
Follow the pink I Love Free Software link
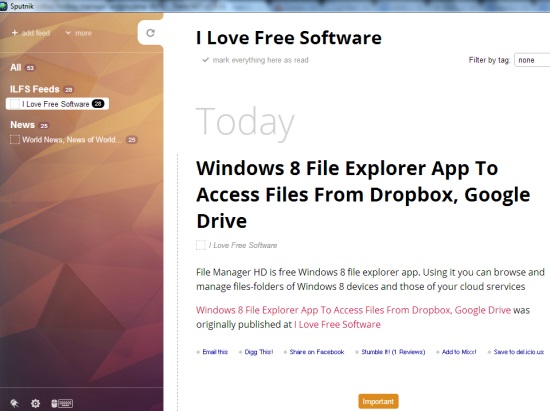337,324
